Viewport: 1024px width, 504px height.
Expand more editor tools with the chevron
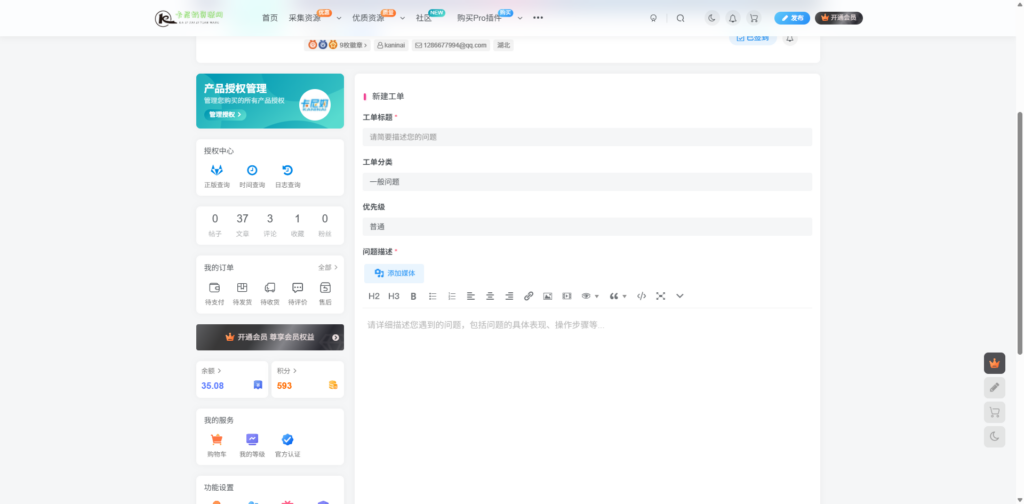(680, 296)
